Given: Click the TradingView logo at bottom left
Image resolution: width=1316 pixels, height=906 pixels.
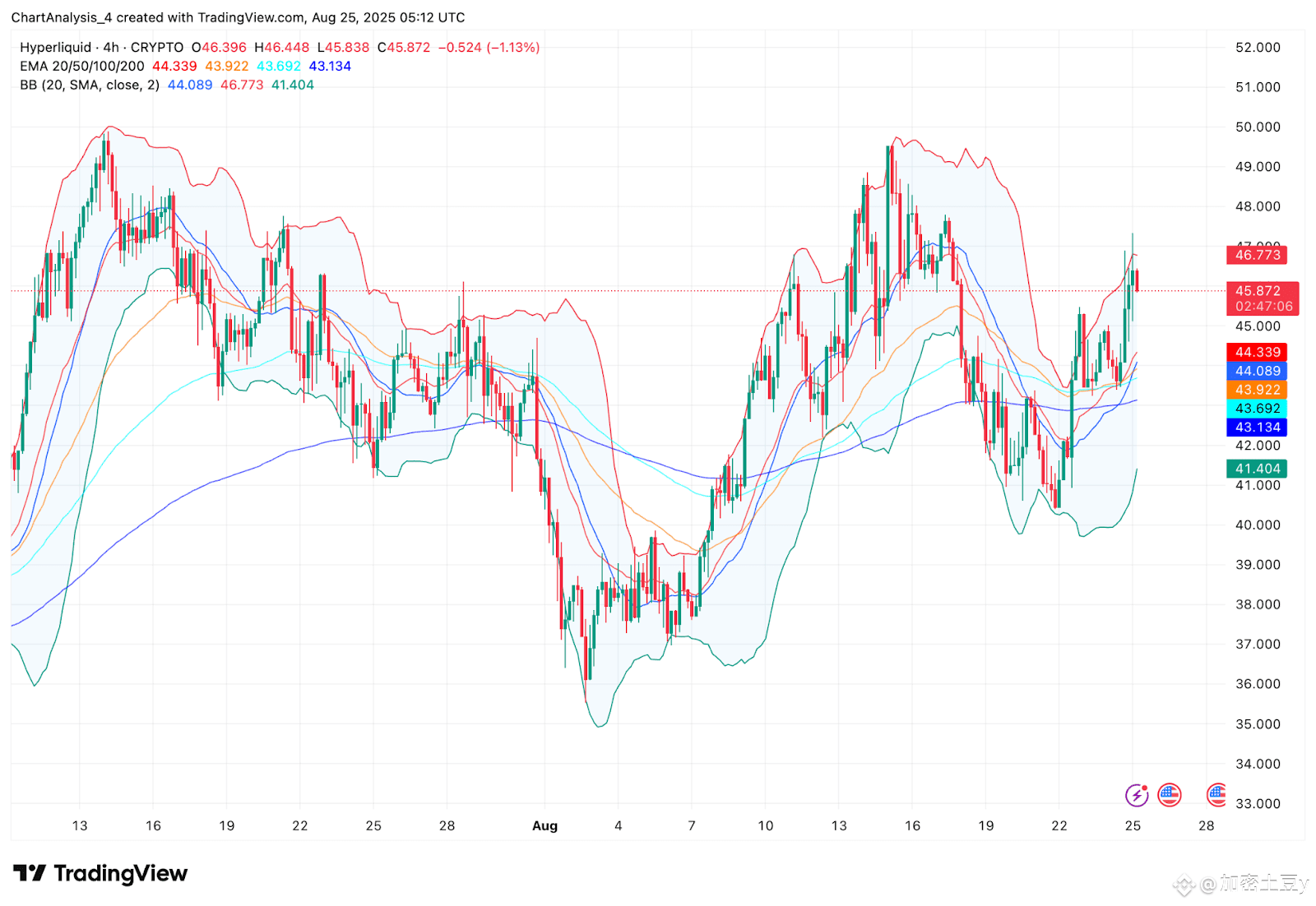Looking at the screenshot, I should tap(100, 873).
